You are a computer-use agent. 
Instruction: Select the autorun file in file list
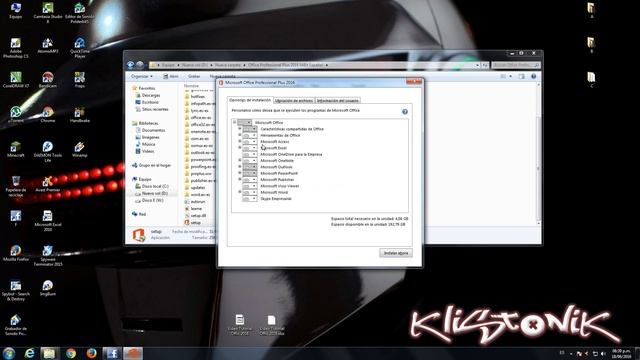point(195,202)
